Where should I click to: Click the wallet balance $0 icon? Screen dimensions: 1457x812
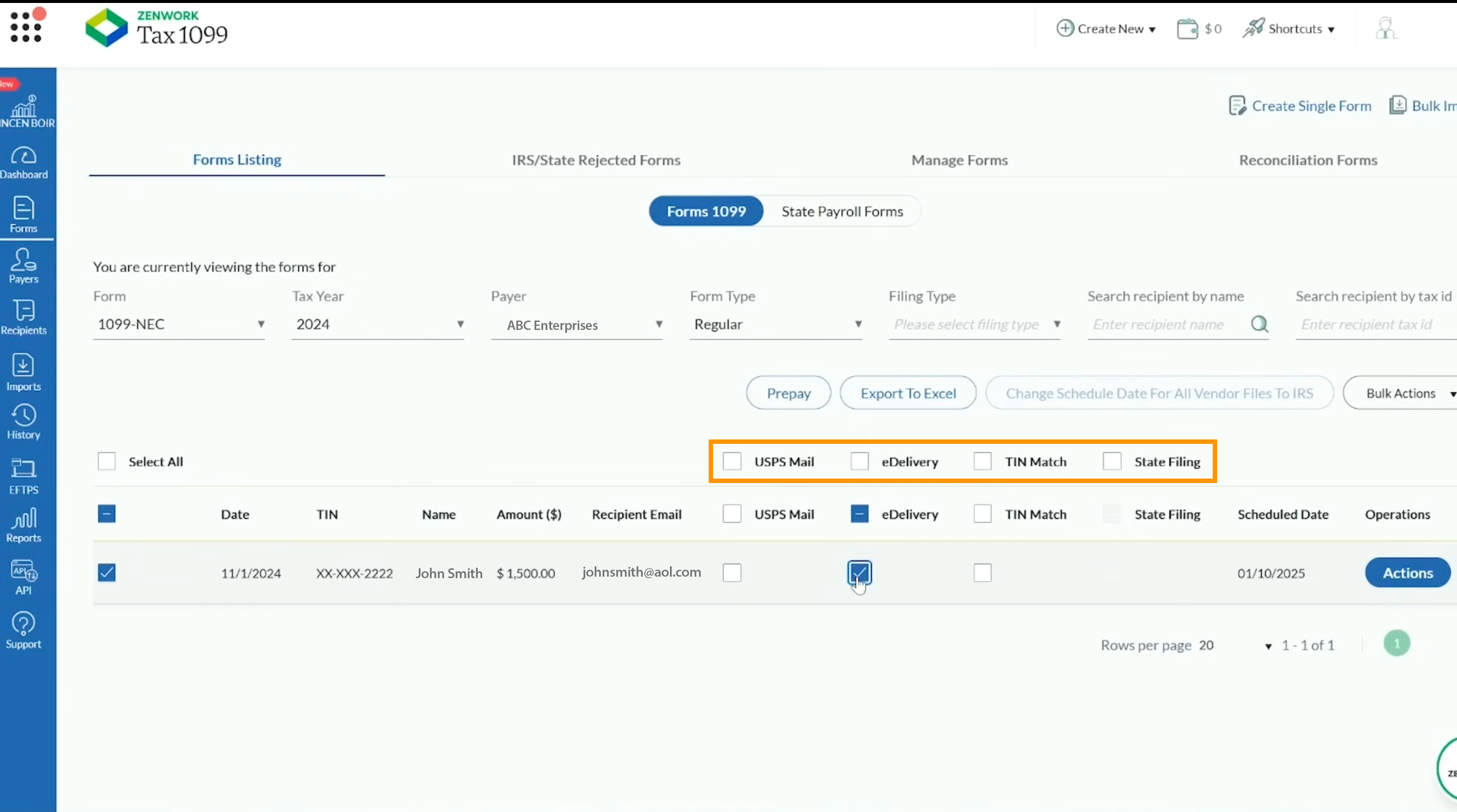click(x=1199, y=29)
